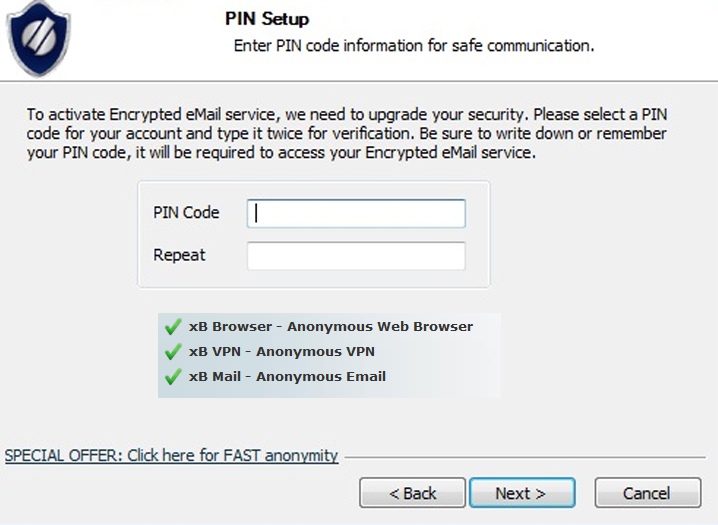The image size is (718, 525).
Task: Click the shield logo icon
Action: point(38,38)
